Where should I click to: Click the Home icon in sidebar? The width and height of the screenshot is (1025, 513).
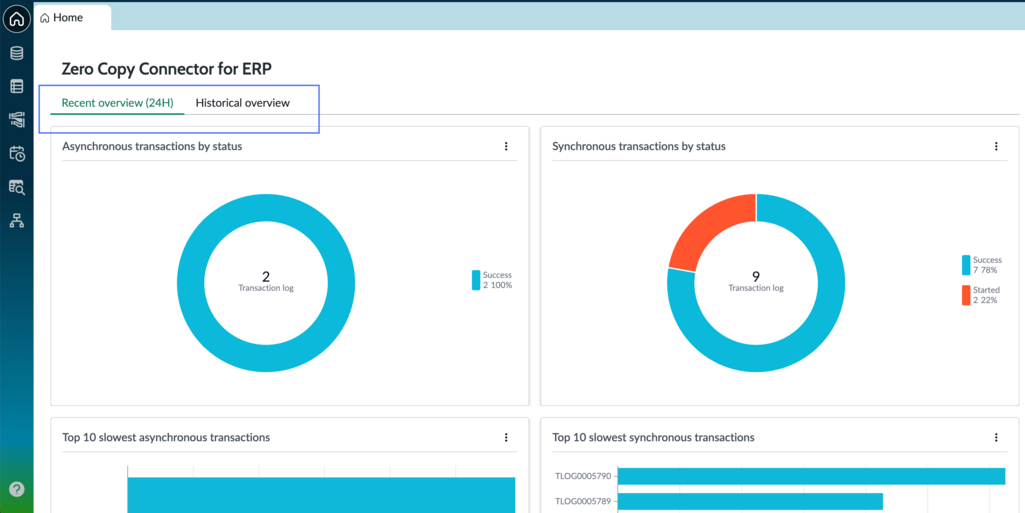[x=16, y=19]
